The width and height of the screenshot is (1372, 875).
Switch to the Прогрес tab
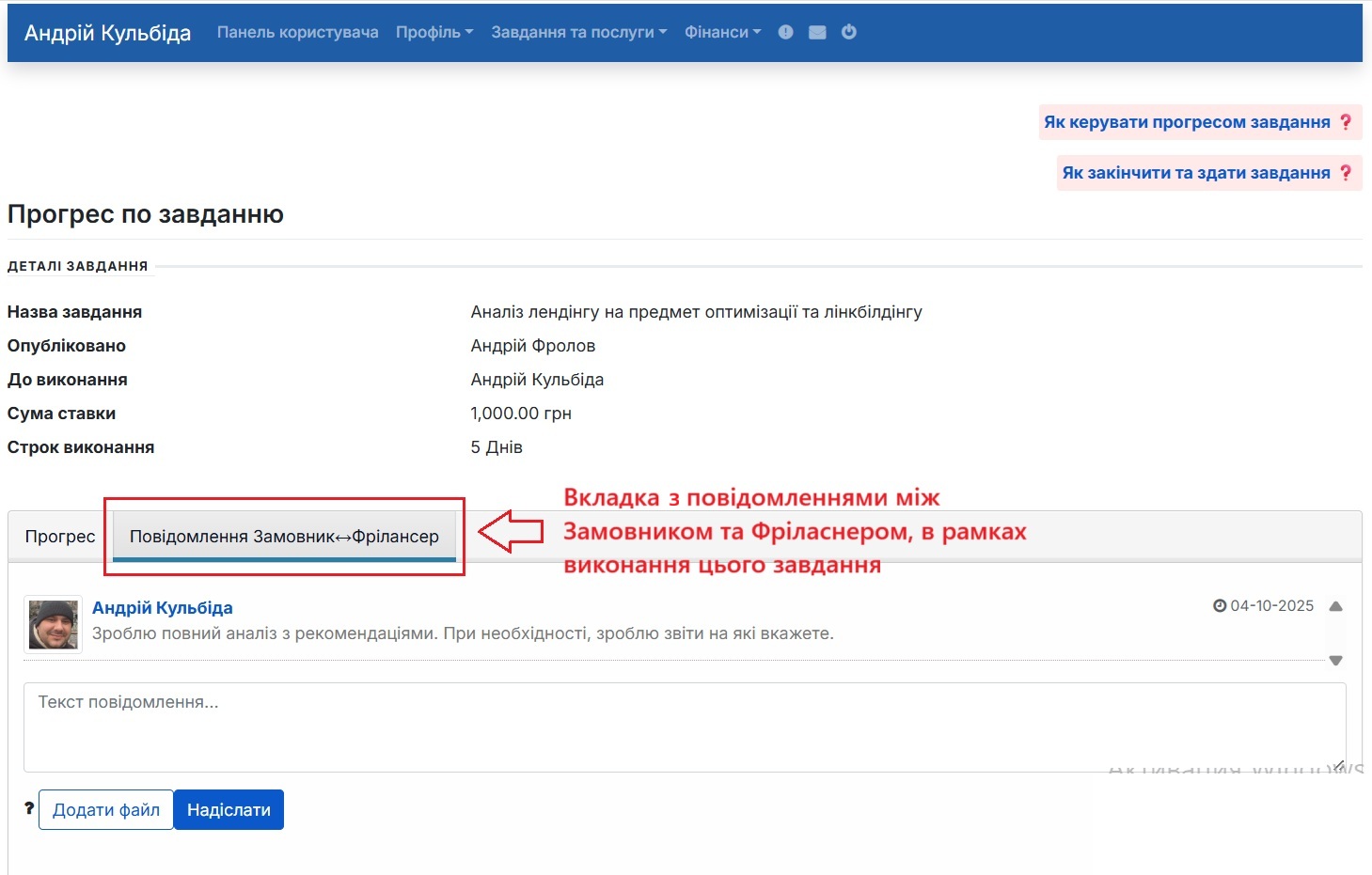pos(60,536)
